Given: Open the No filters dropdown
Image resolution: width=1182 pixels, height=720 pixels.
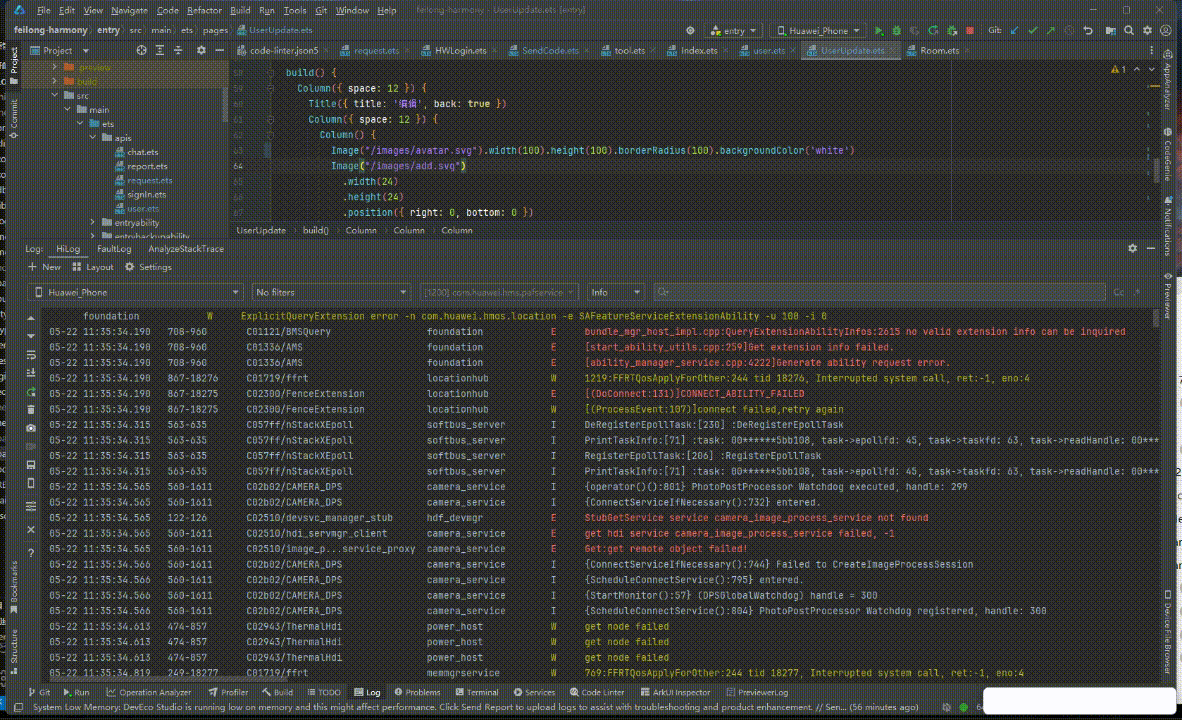Looking at the screenshot, I should [x=331, y=292].
